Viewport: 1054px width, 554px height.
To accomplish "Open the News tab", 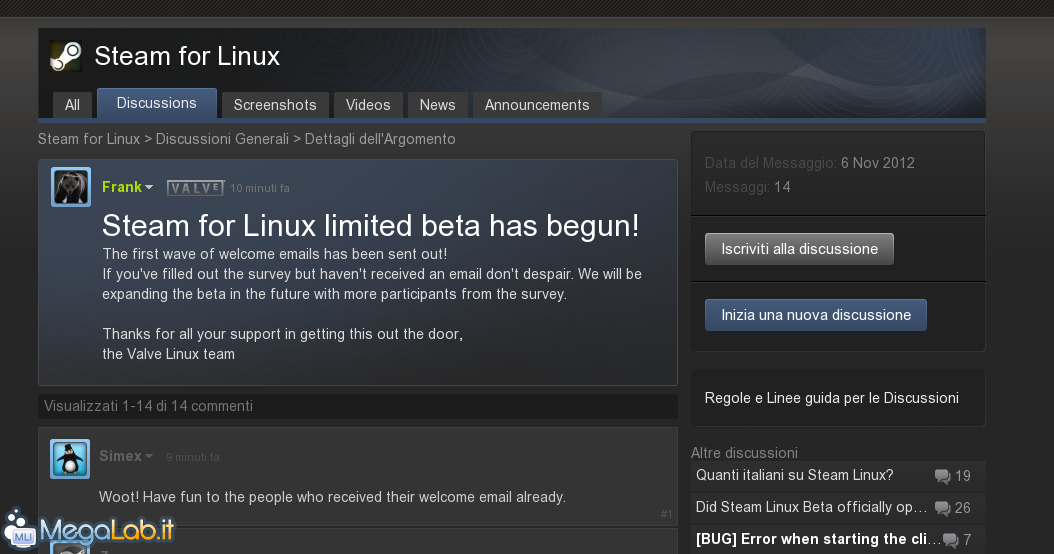I will (x=438, y=105).
